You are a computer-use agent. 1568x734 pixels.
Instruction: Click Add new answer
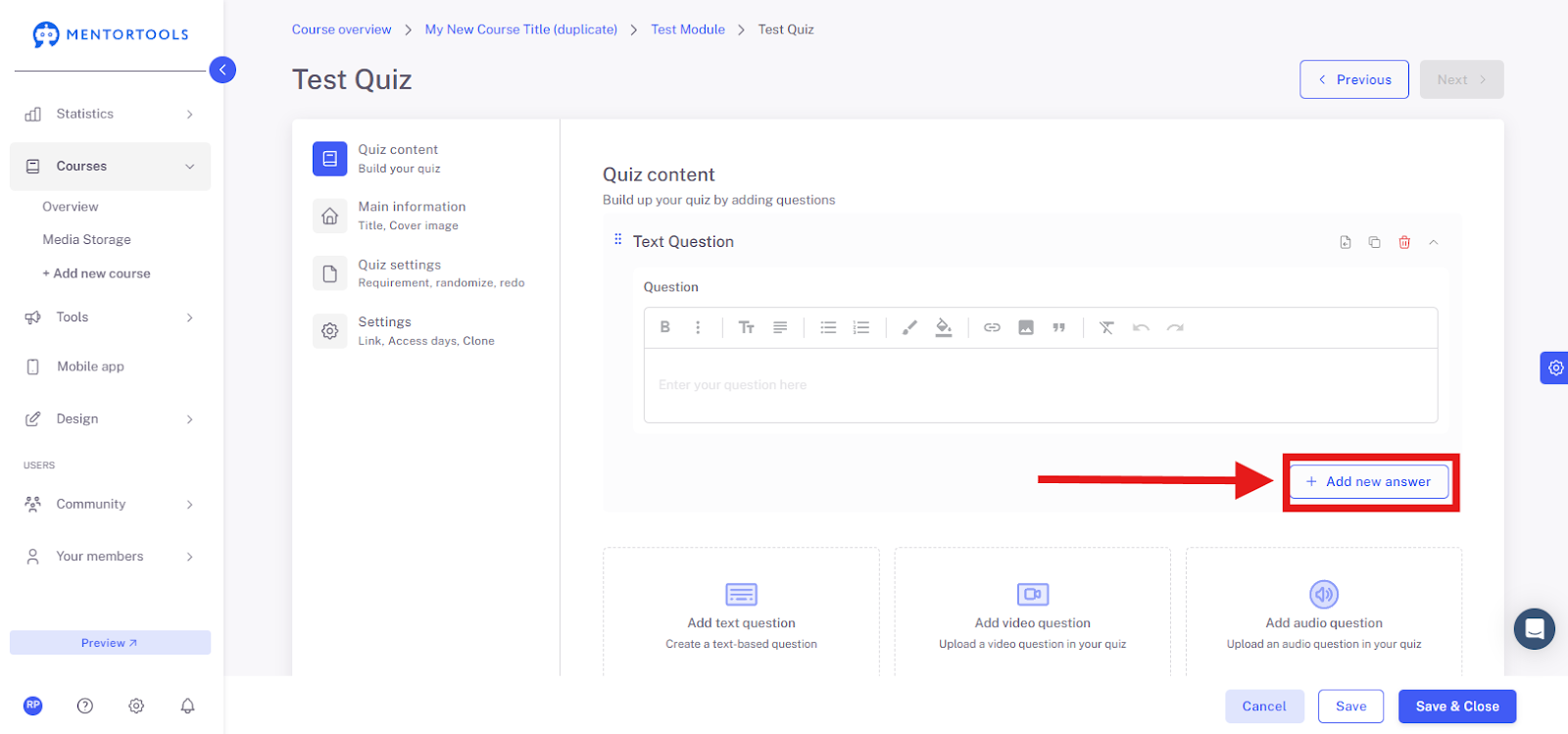(1369, 482)
